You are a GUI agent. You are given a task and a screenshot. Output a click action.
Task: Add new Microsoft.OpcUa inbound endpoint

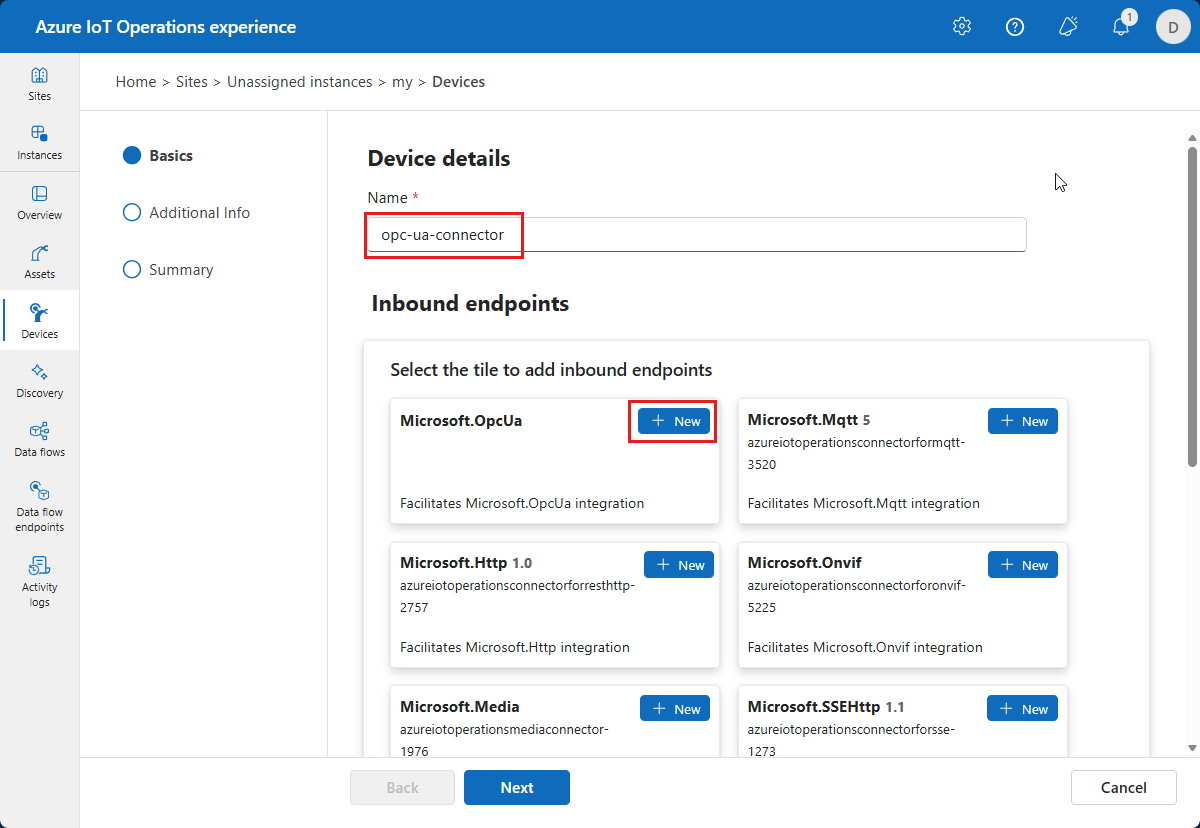point(676,421)
